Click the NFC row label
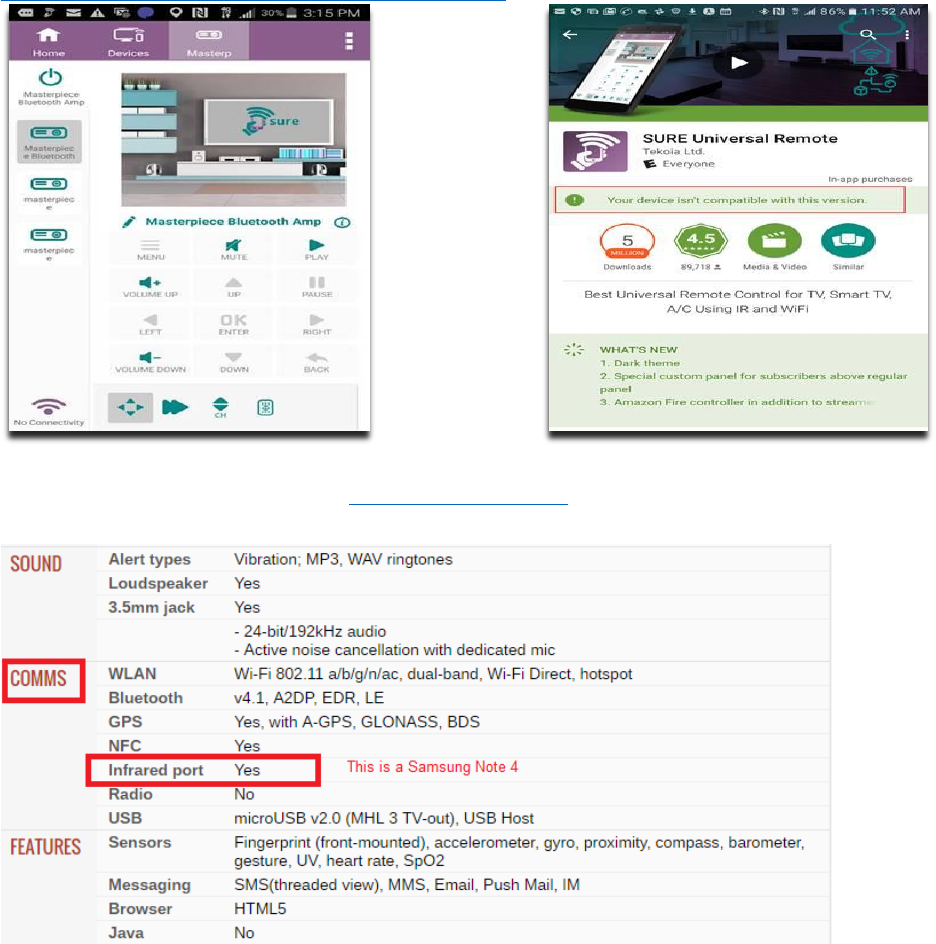This screenshot has height=944, width=936. click(x=125, y=746)
